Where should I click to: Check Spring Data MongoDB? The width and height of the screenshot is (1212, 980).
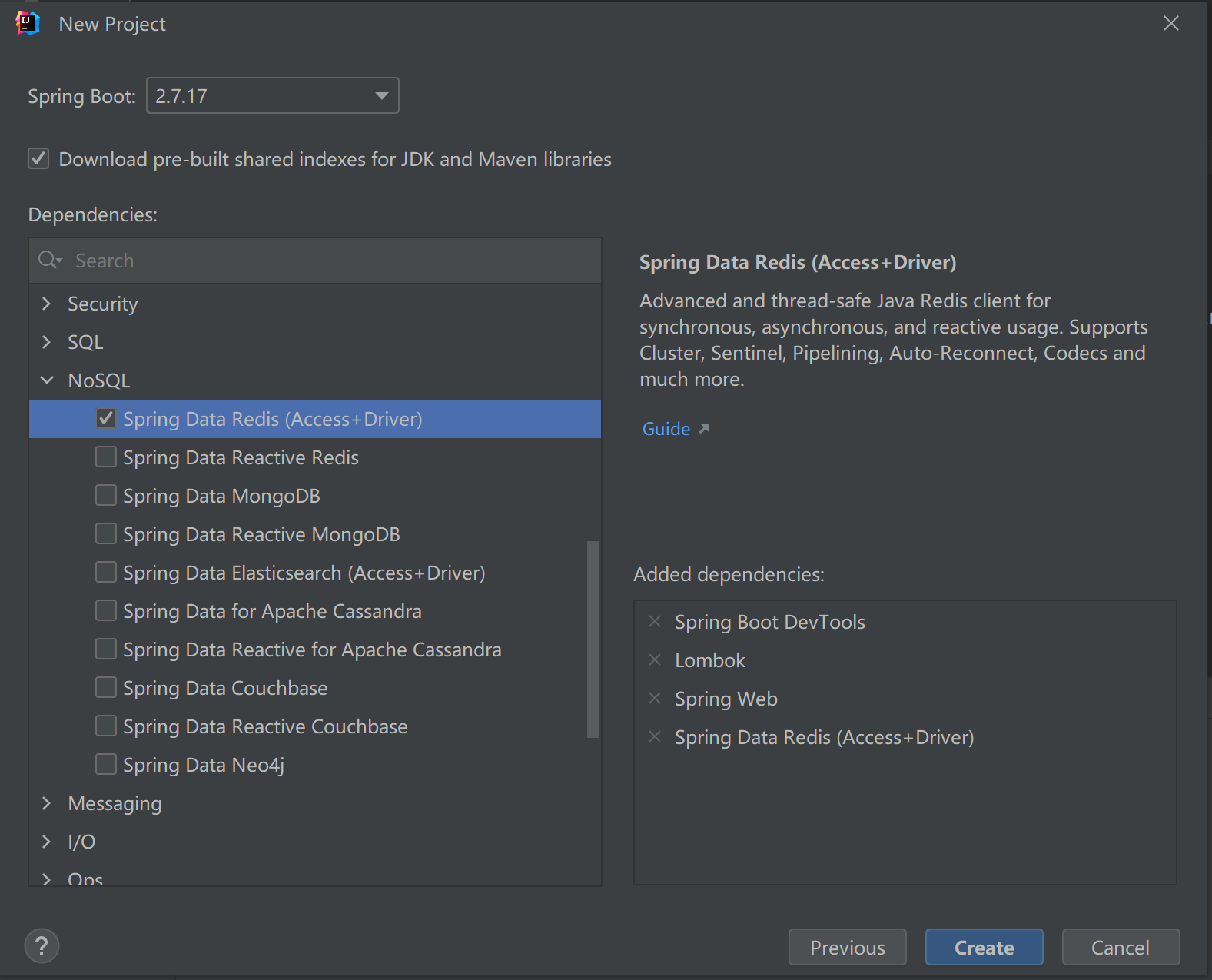[106, 495]
